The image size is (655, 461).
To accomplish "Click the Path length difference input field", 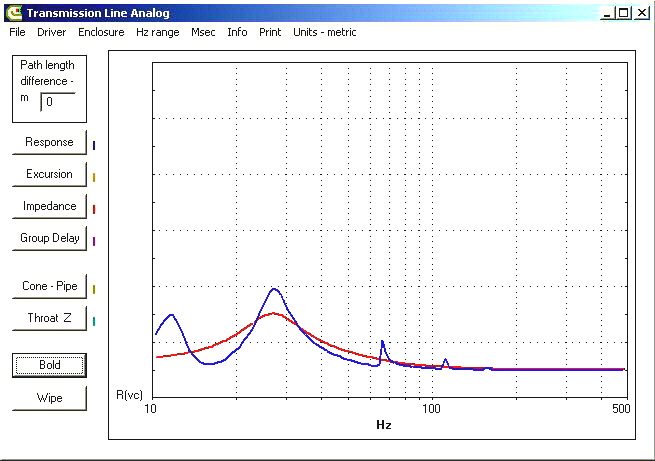I will click(x=58, y=102).
